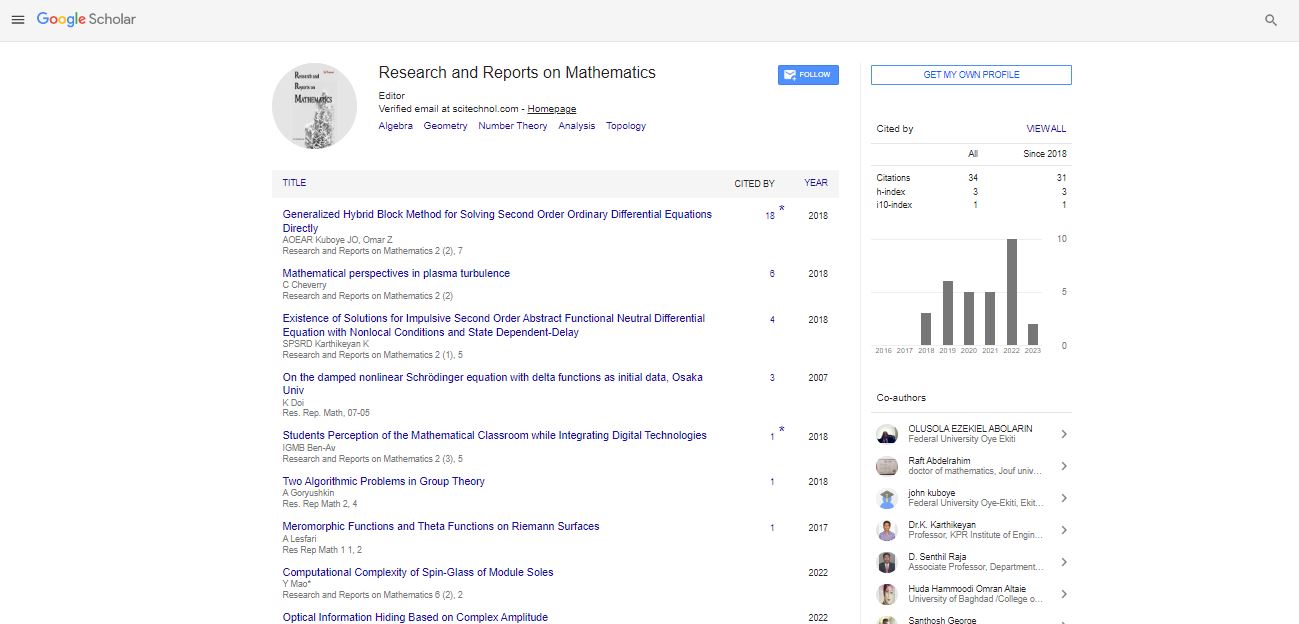The image size is (1299, 624).
Task: Open Optical Information Hiding article
Action: click(415, 617)
